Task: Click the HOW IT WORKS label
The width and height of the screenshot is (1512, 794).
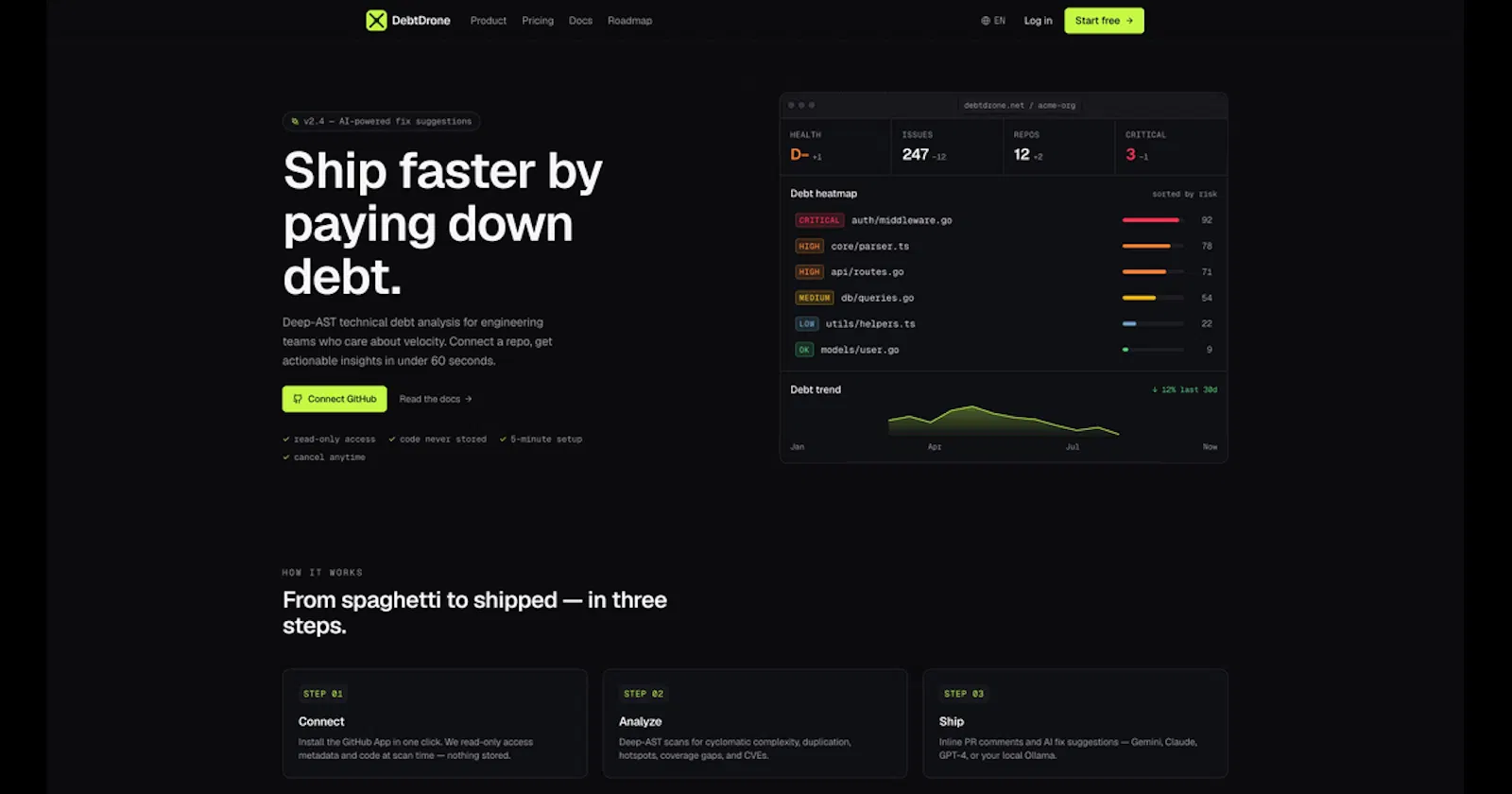Action: (322, 573)
